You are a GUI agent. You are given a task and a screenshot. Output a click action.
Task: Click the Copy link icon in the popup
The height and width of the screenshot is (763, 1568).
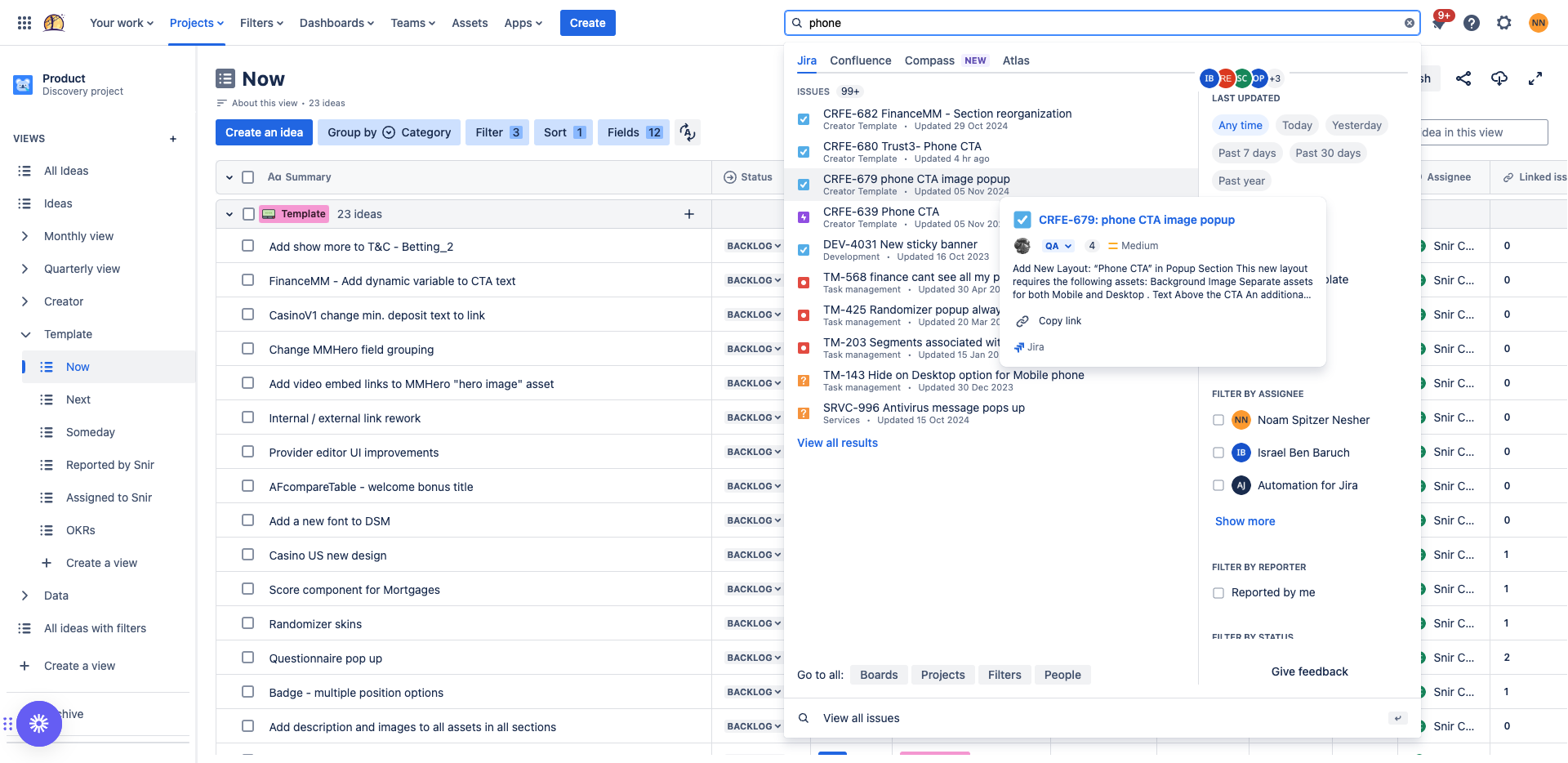point(1022,321)
